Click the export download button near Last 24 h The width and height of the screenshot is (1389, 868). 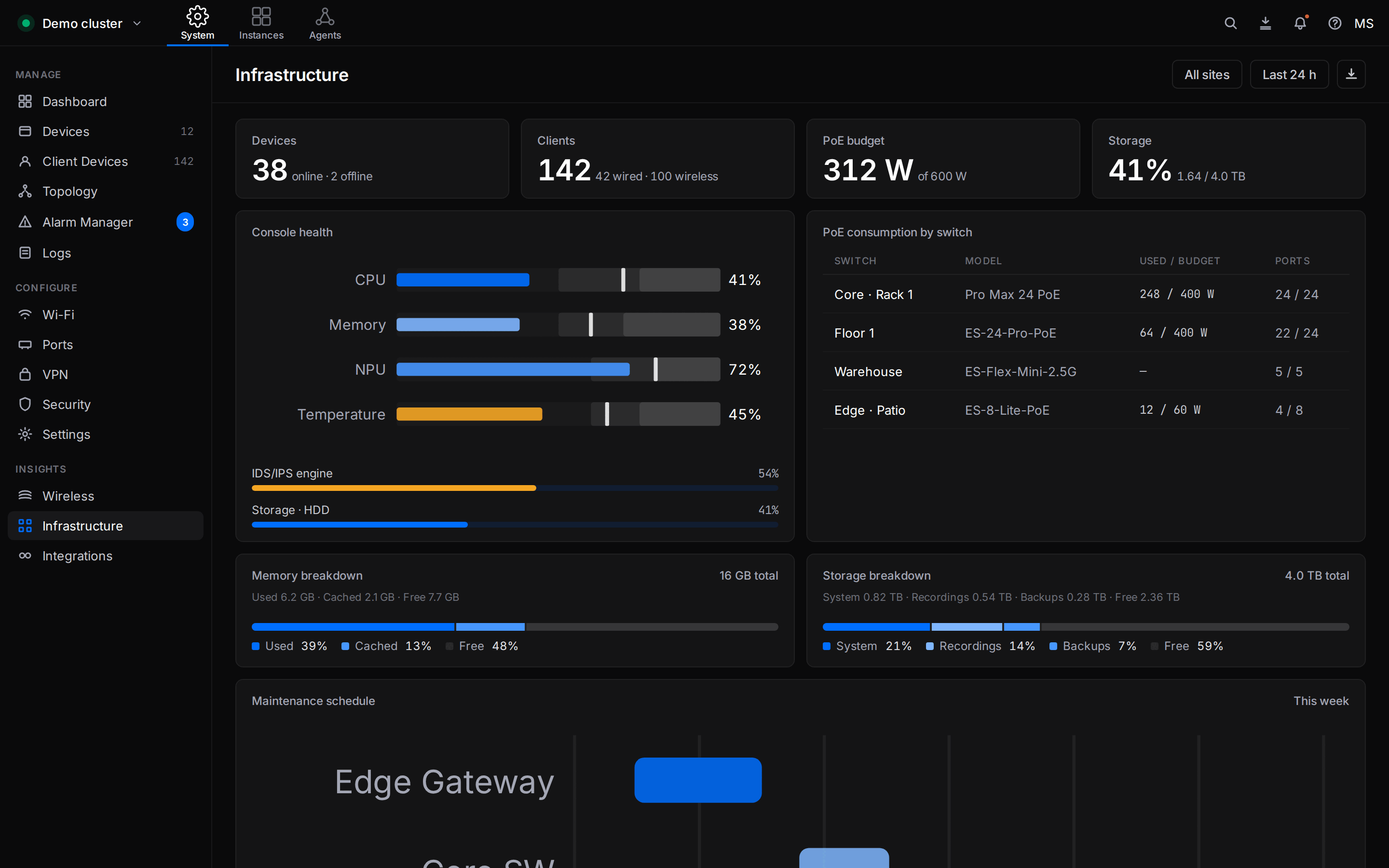pyautogui.click(x=1351, y=75)
